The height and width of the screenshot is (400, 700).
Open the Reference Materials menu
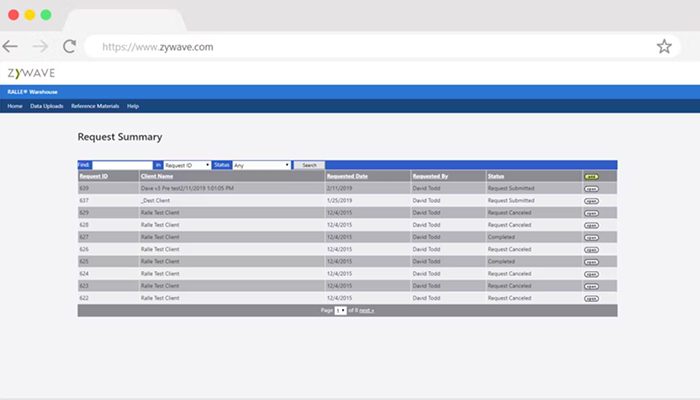pos(95,106)
